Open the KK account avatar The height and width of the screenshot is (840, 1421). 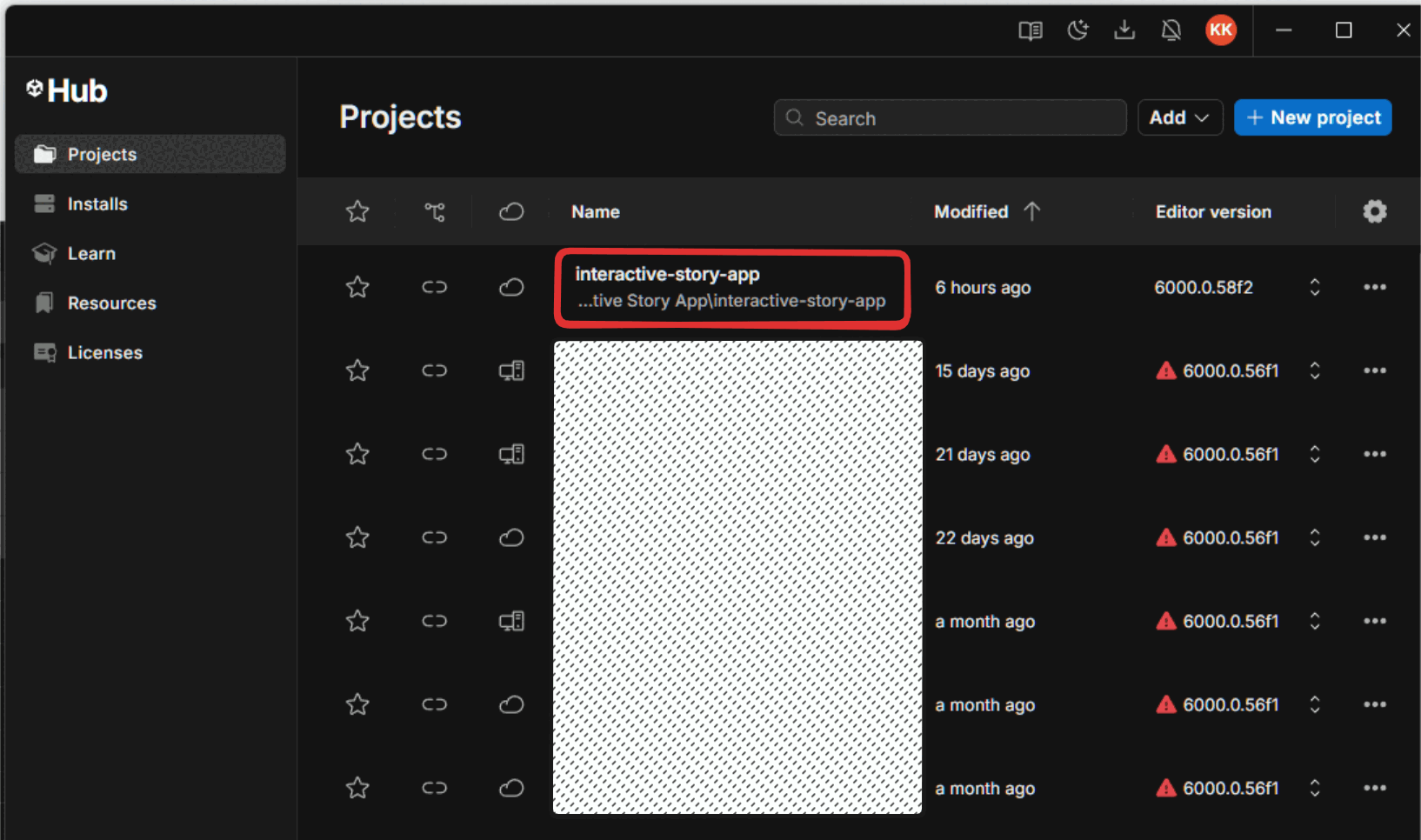coord(1221,30)
